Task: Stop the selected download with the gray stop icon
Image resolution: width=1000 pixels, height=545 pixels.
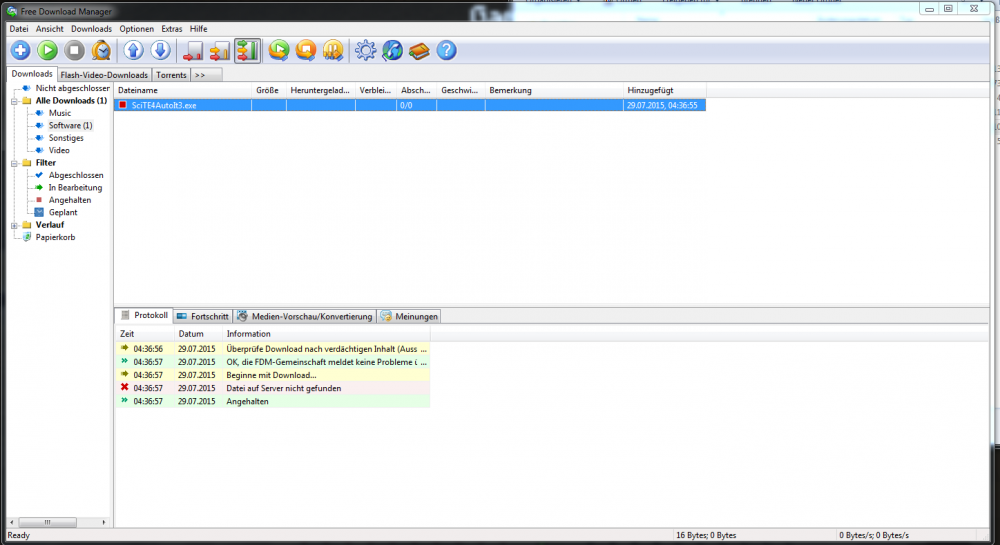Action: point(75,50)
